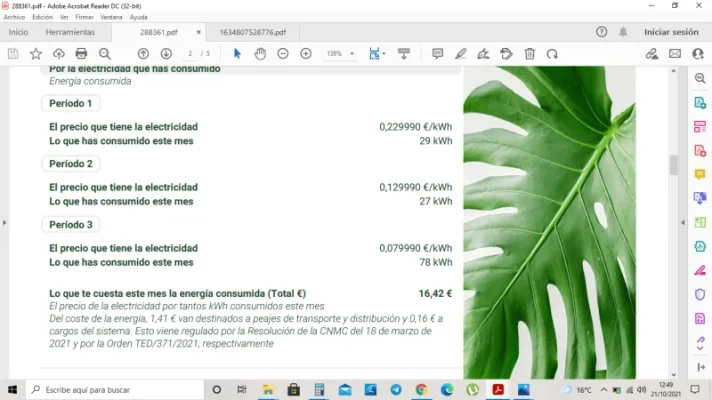Open fill and sign sidebar tool
Viewport: 712px width, 400px height.
click(700, 271)
